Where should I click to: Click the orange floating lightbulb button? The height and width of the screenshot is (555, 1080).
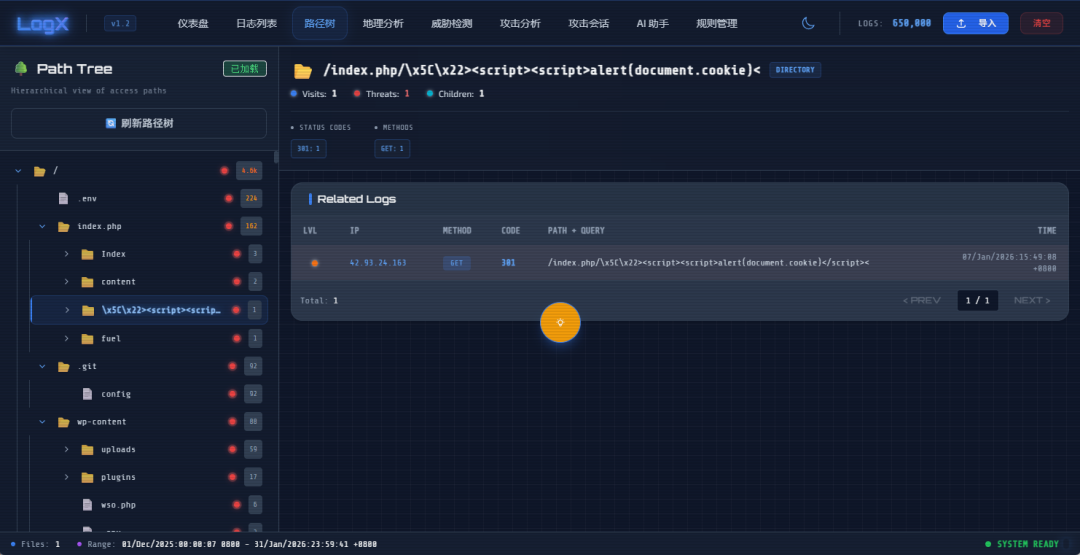560,322
